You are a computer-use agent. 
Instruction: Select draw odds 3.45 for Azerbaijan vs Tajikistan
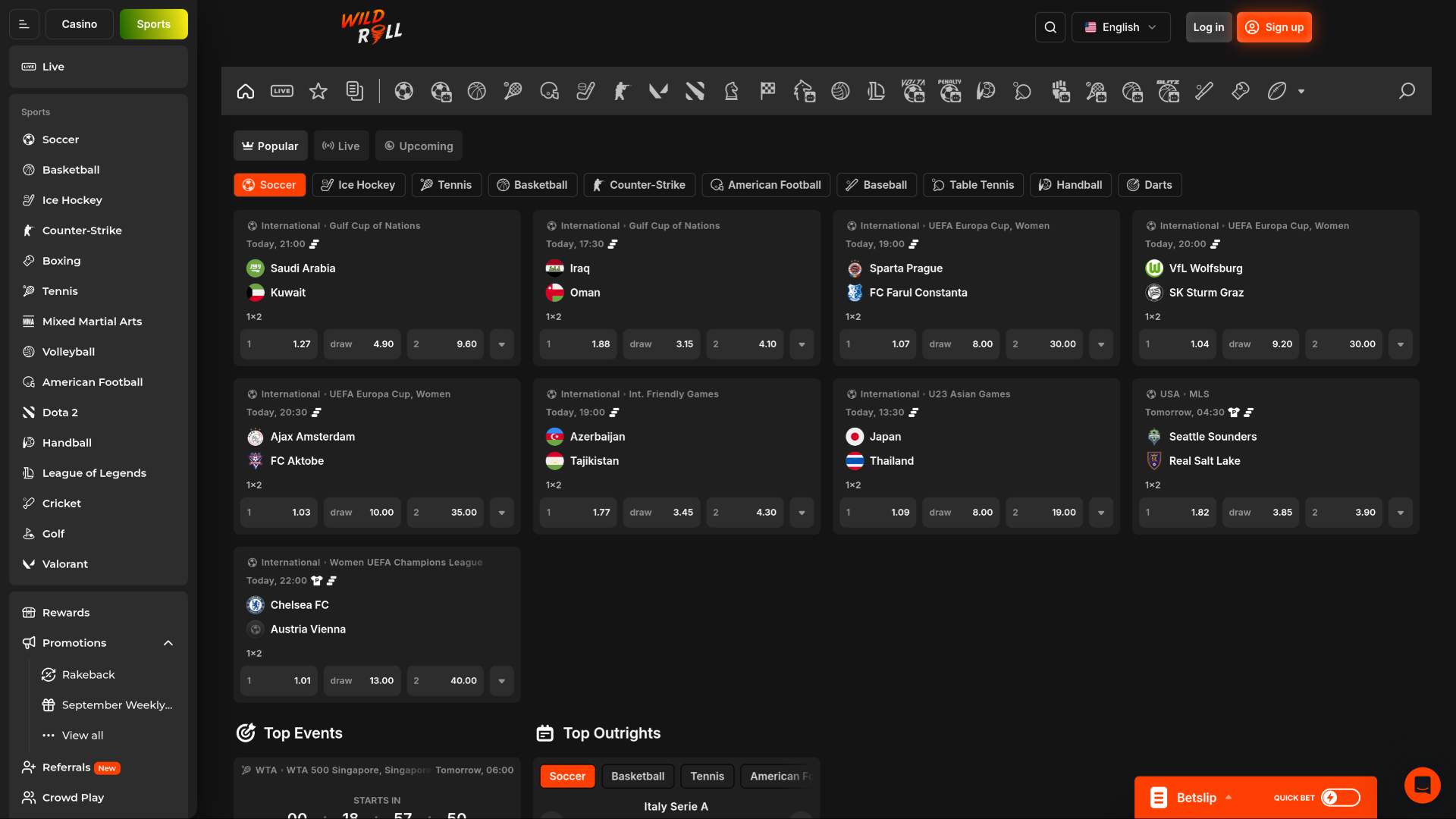pyautogui.click(x=661, y=513)
